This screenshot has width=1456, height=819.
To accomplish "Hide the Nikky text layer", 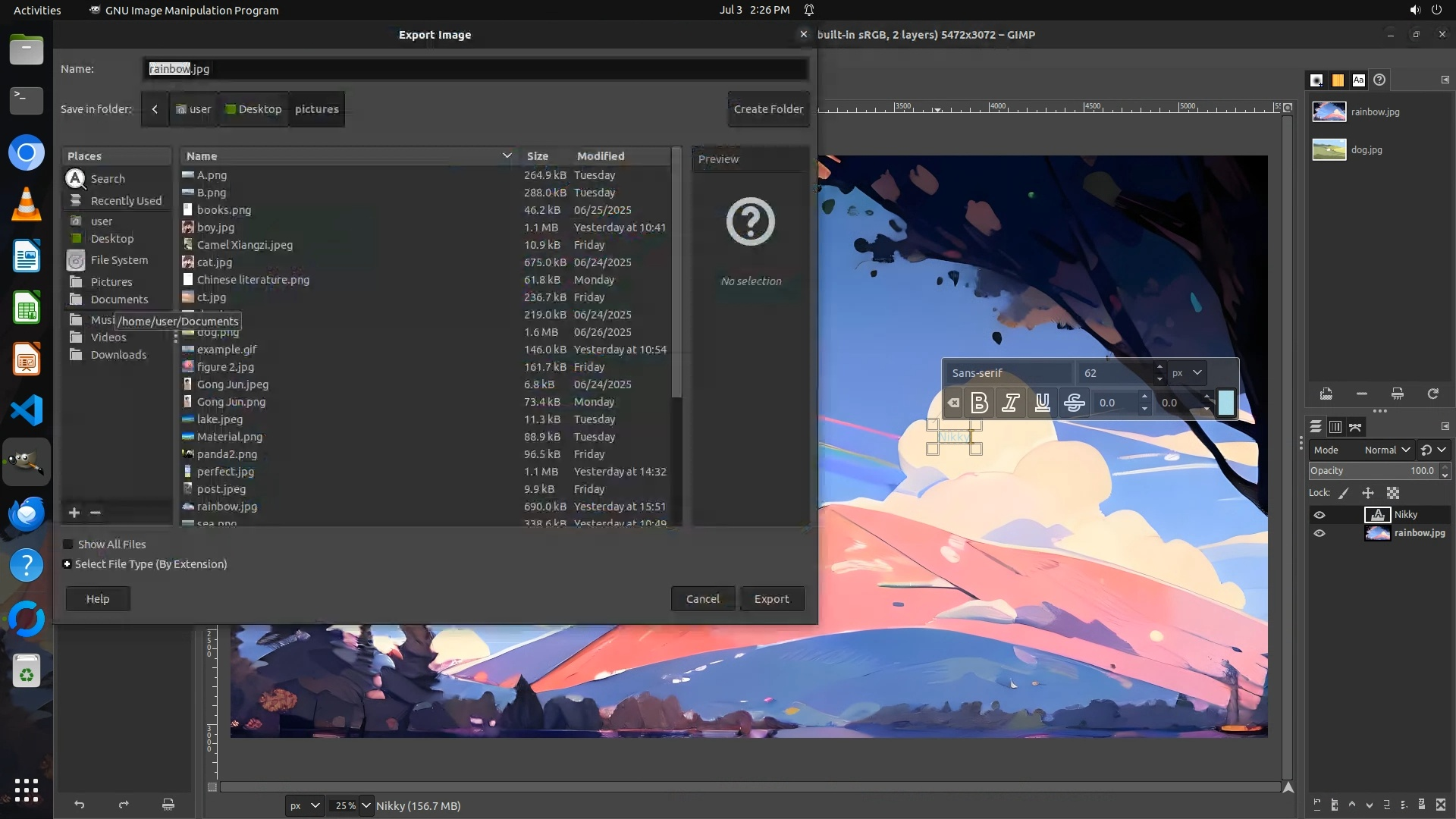I will [1319, 515].
